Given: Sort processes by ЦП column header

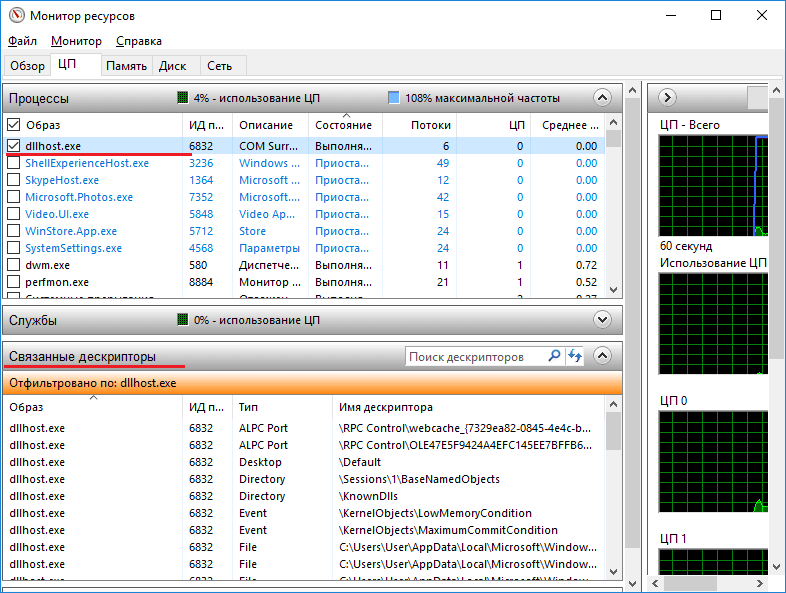Looking at the screenshot, I should (493, 125).
